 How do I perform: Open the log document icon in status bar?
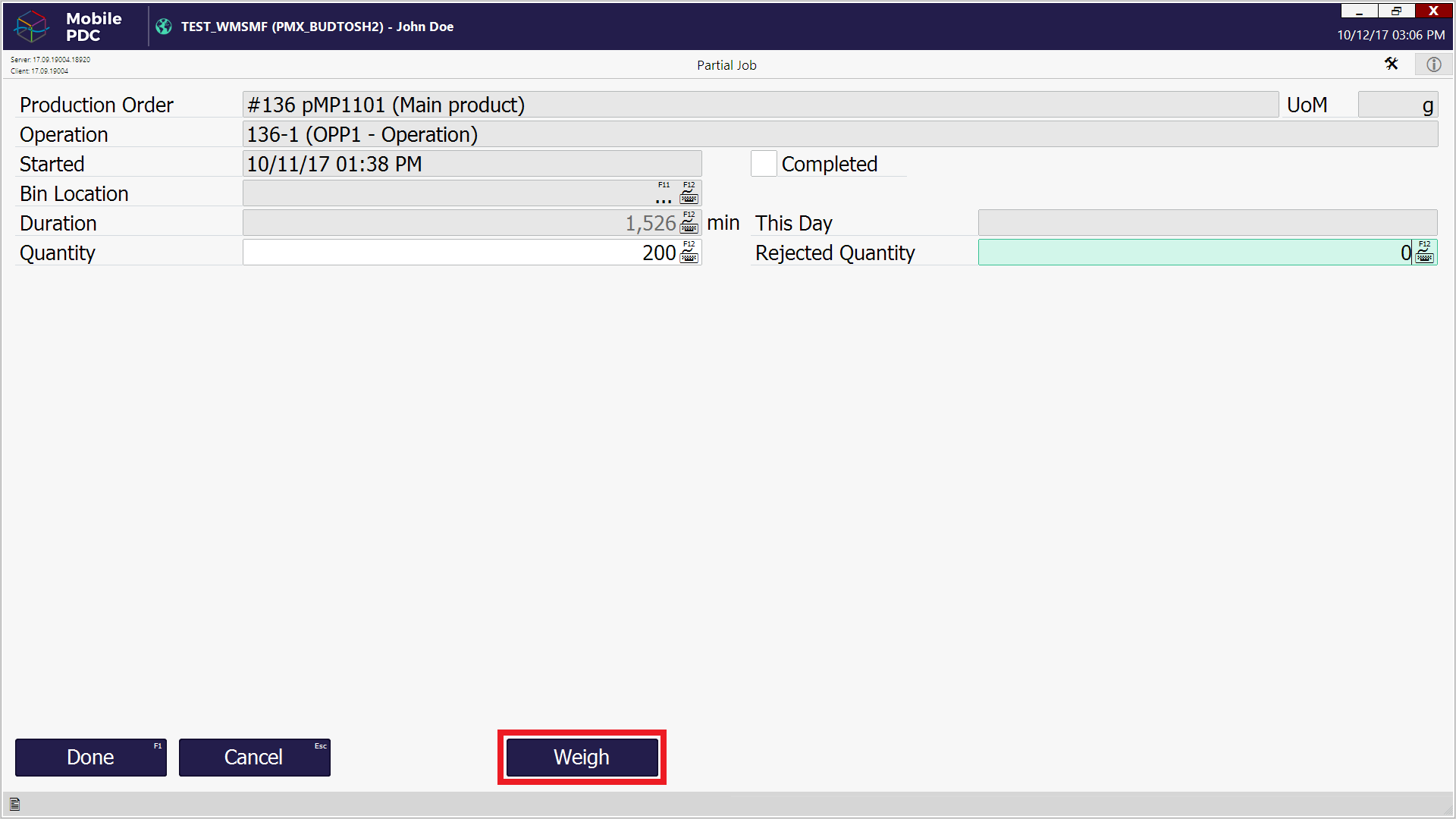[14, 805]
